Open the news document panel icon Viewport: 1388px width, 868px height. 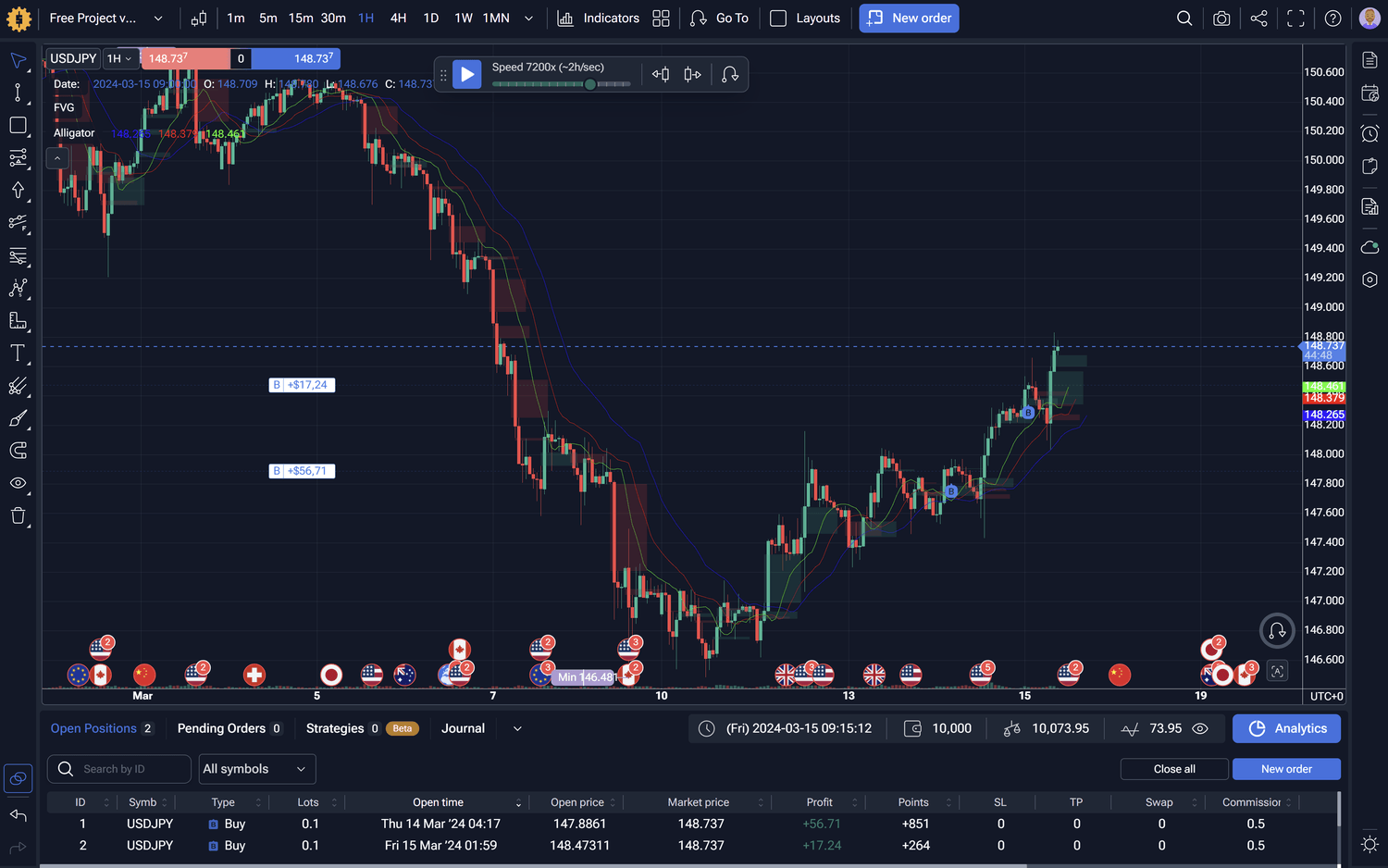click(1370, 61)
